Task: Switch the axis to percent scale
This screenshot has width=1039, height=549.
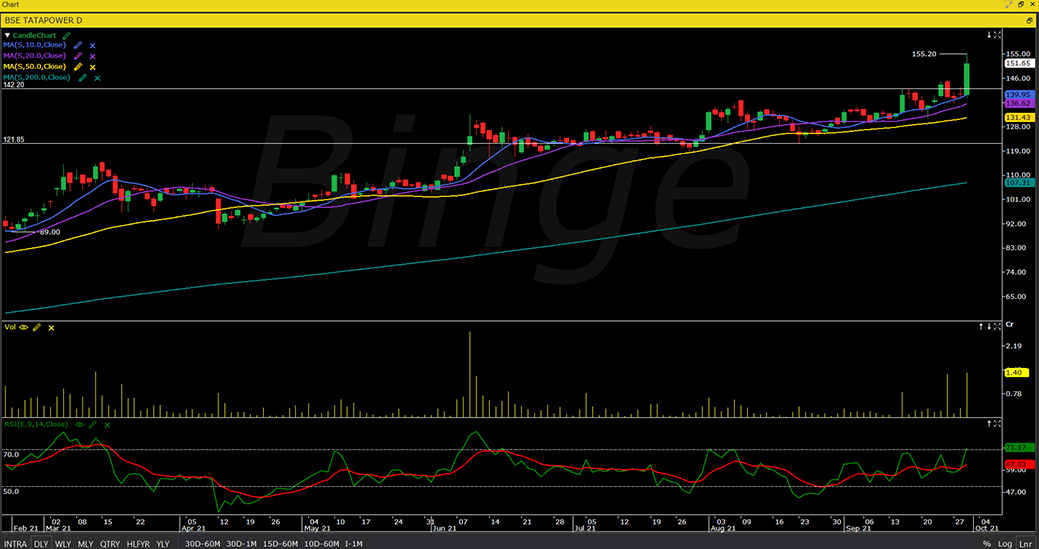Action: click(x=987, y=544)
